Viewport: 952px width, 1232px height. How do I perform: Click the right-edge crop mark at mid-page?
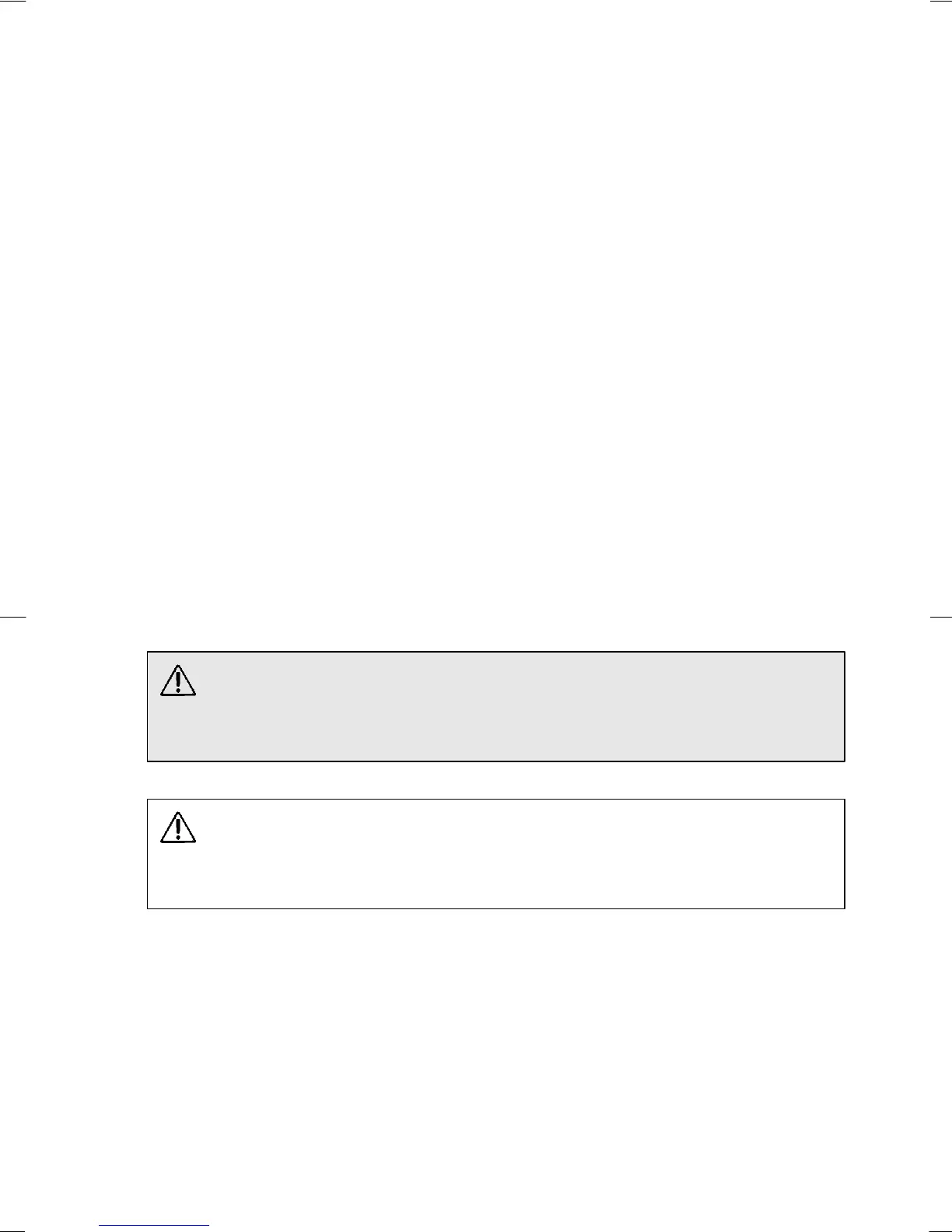tap(940, 617)
